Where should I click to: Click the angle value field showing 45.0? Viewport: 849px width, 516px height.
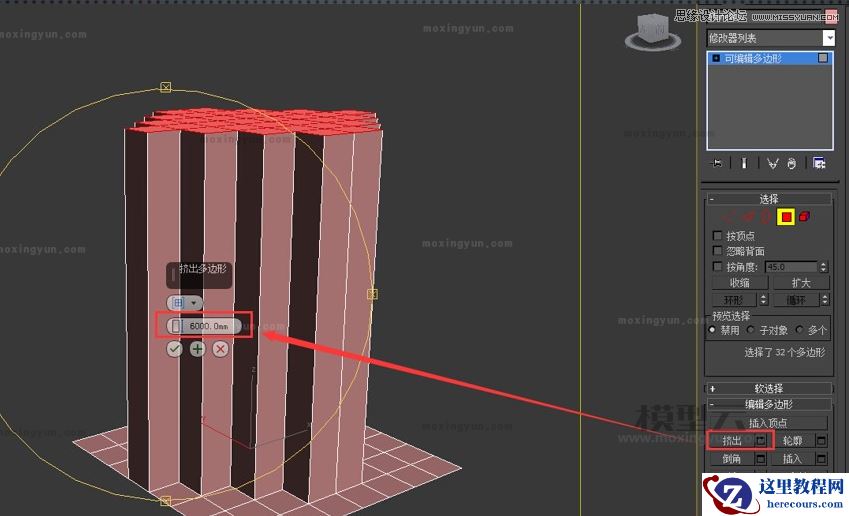click(x=791, y=267)
